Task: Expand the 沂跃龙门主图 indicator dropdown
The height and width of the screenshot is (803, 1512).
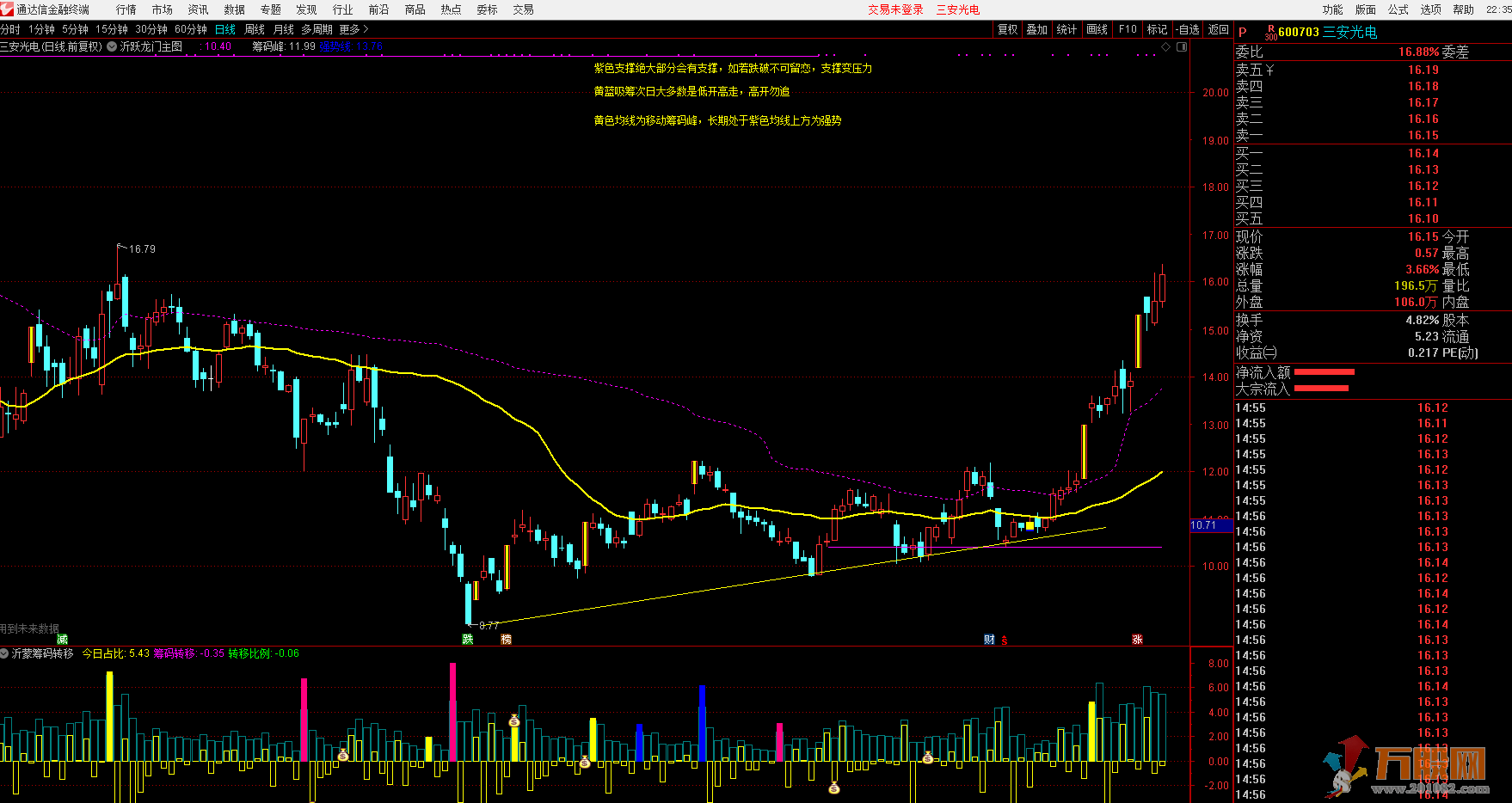Action: [112, 46]
